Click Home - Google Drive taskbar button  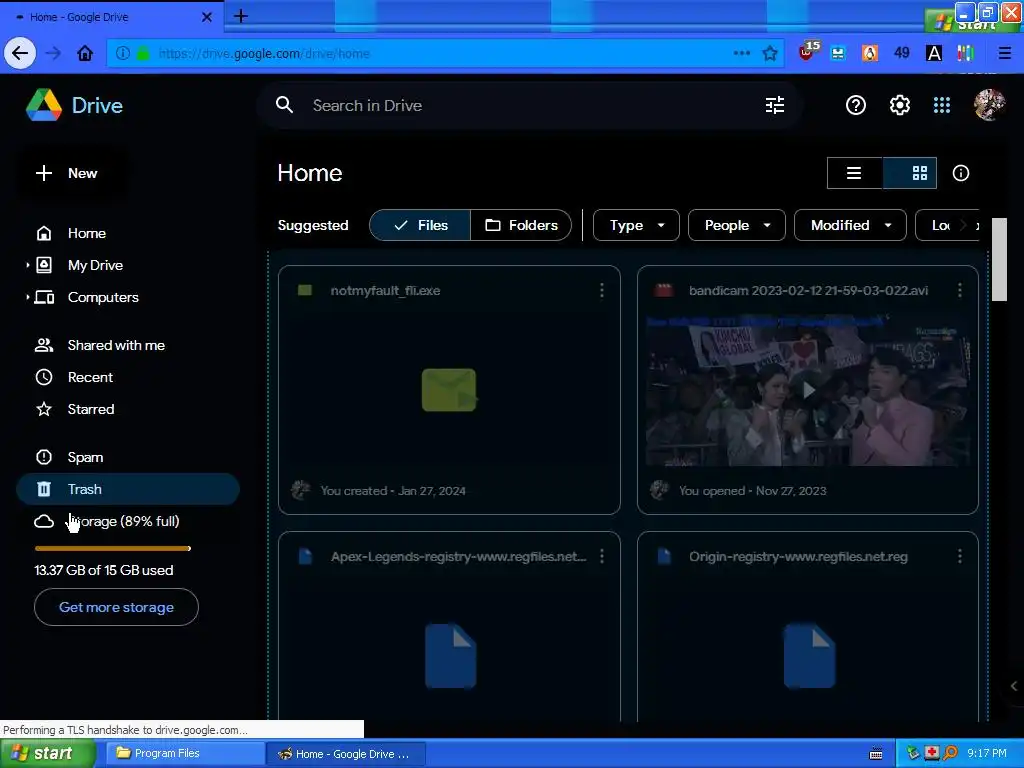coord(346,754)
